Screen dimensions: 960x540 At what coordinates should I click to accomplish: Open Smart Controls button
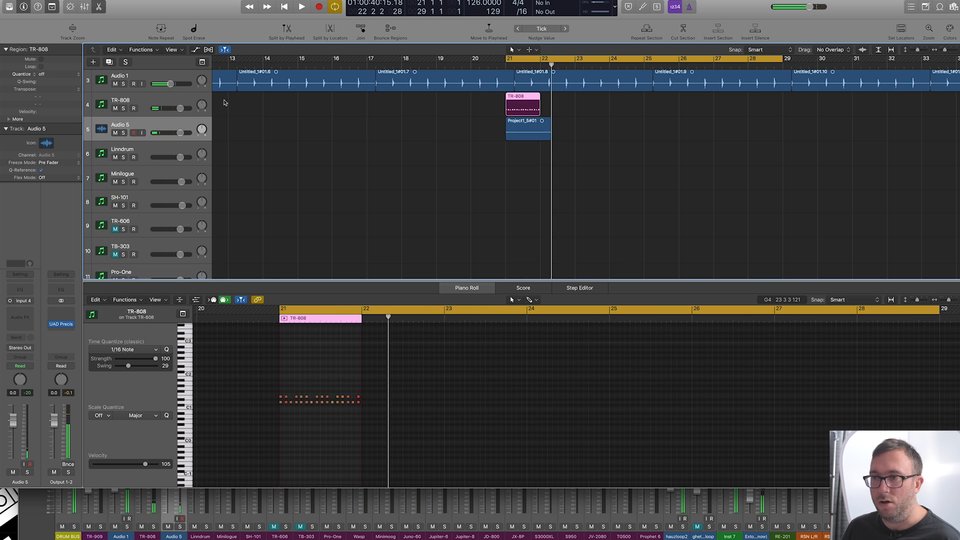click(70, 7)
